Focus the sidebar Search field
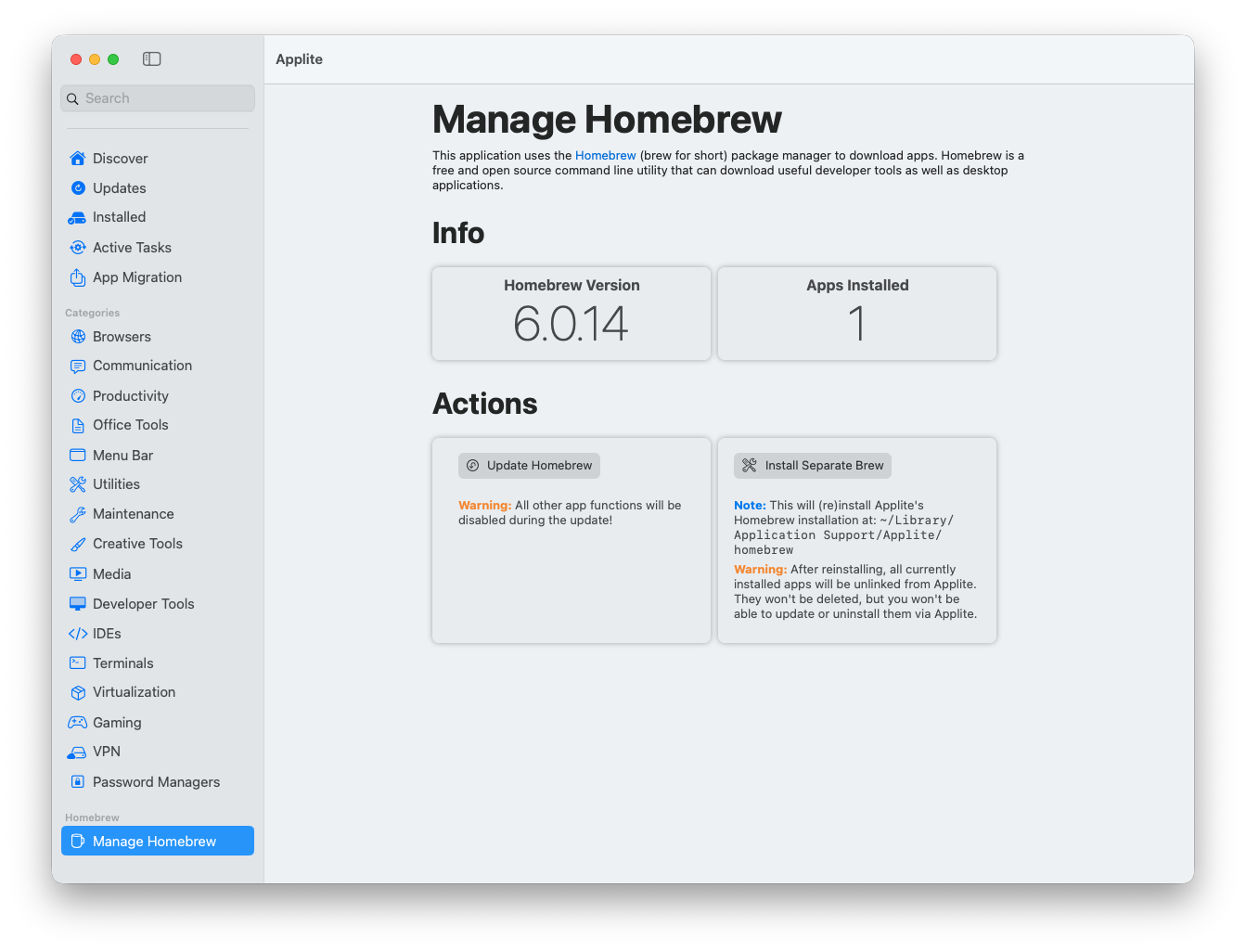 [x=158, y=98]
